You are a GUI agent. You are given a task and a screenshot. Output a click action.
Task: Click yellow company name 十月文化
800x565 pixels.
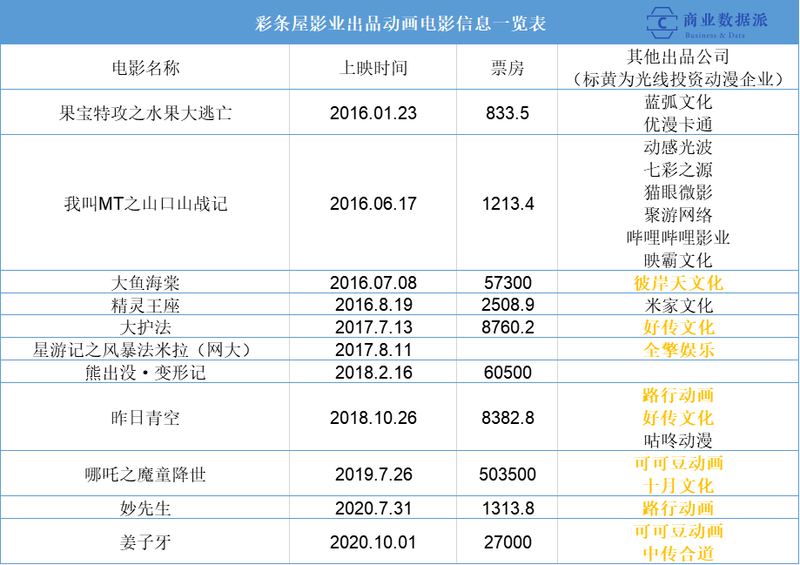point(678,486)
